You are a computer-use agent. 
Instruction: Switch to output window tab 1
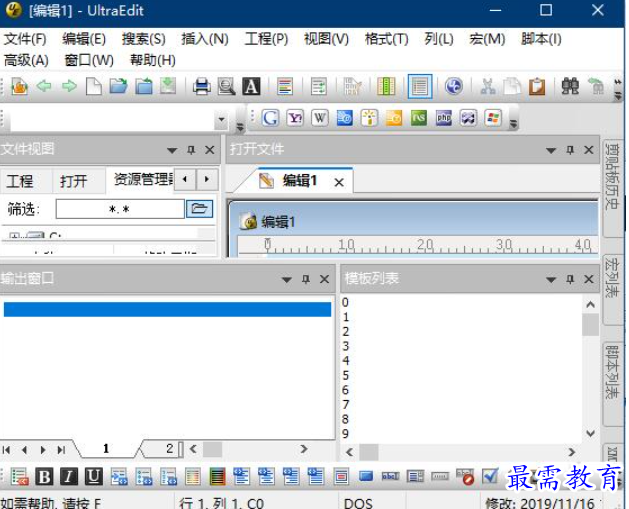(106, 448)
